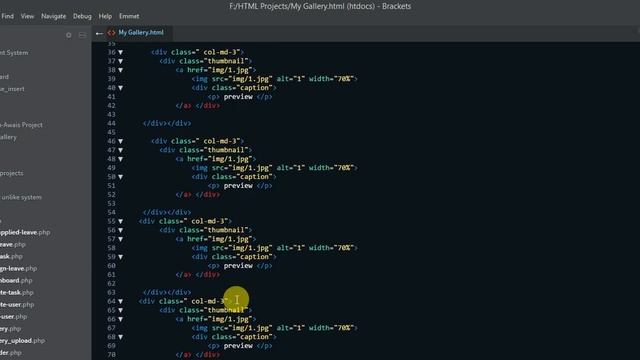Viewport: 640px width, 360px height.
Task: Collapse code fold arrow on line 36
Action: click(x=120, y=52)
